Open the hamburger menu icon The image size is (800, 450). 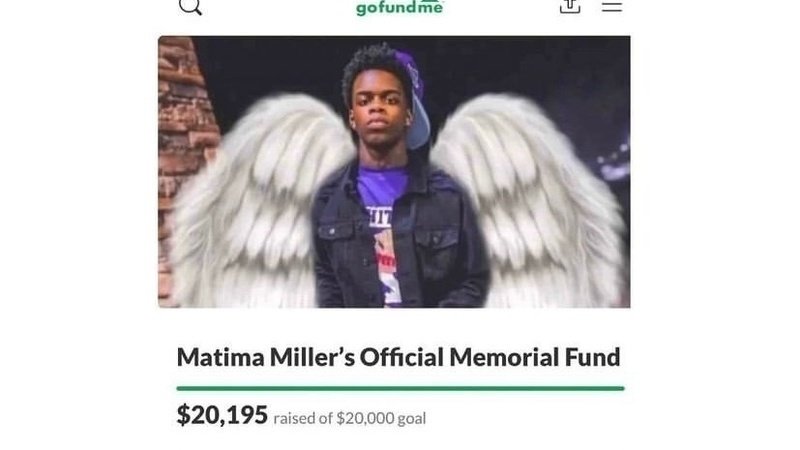(x=612, y=6)
